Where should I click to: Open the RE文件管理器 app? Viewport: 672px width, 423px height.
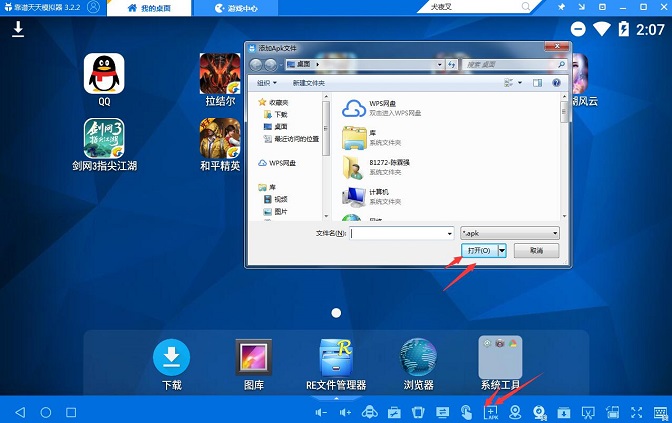[x=336, y=364]
